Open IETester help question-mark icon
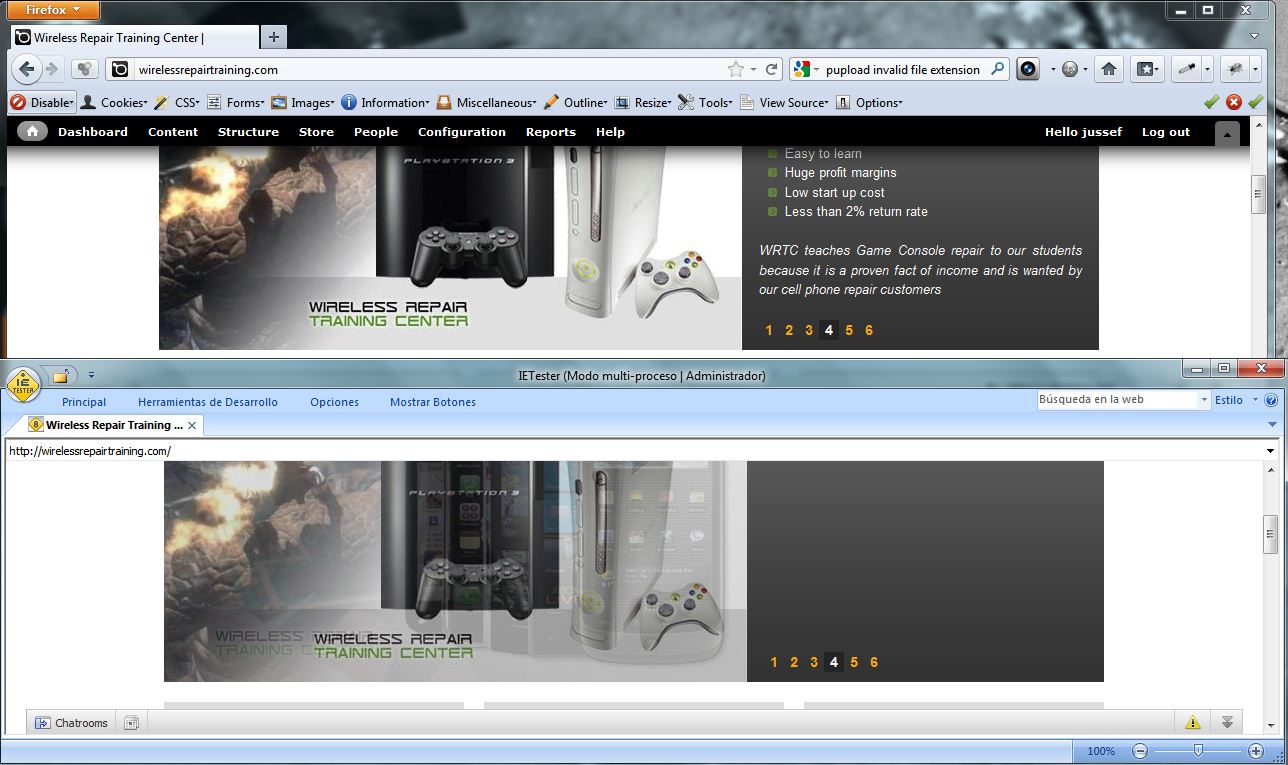Screen dimensions: 1288x765 tap(1271, 400)
